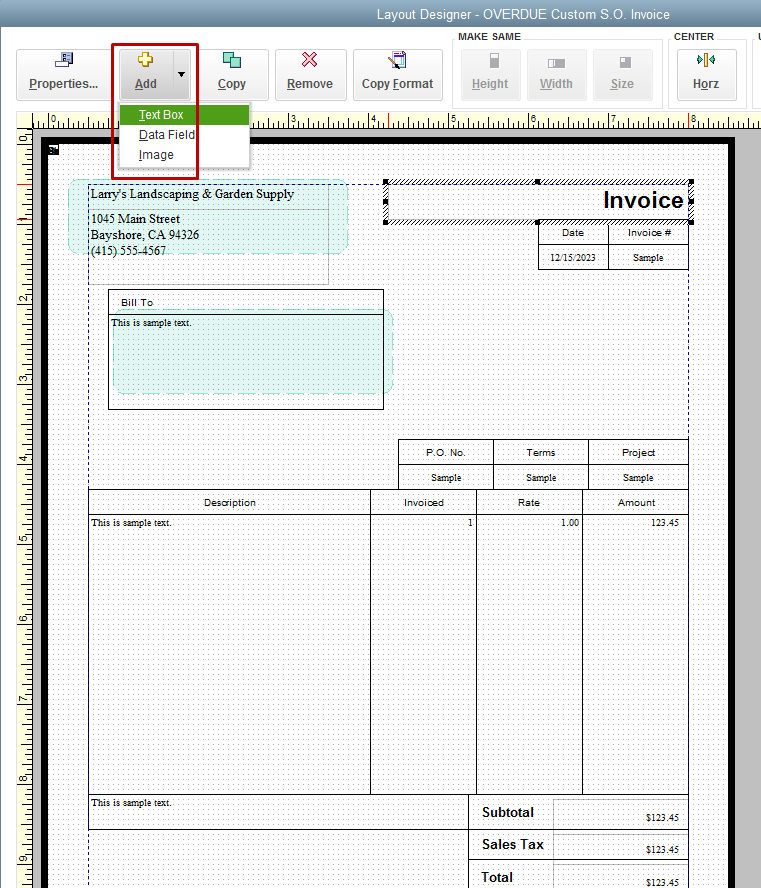This screenshot has width=761, height=888.
Task: Select the Total label
Action: [497, 877]
